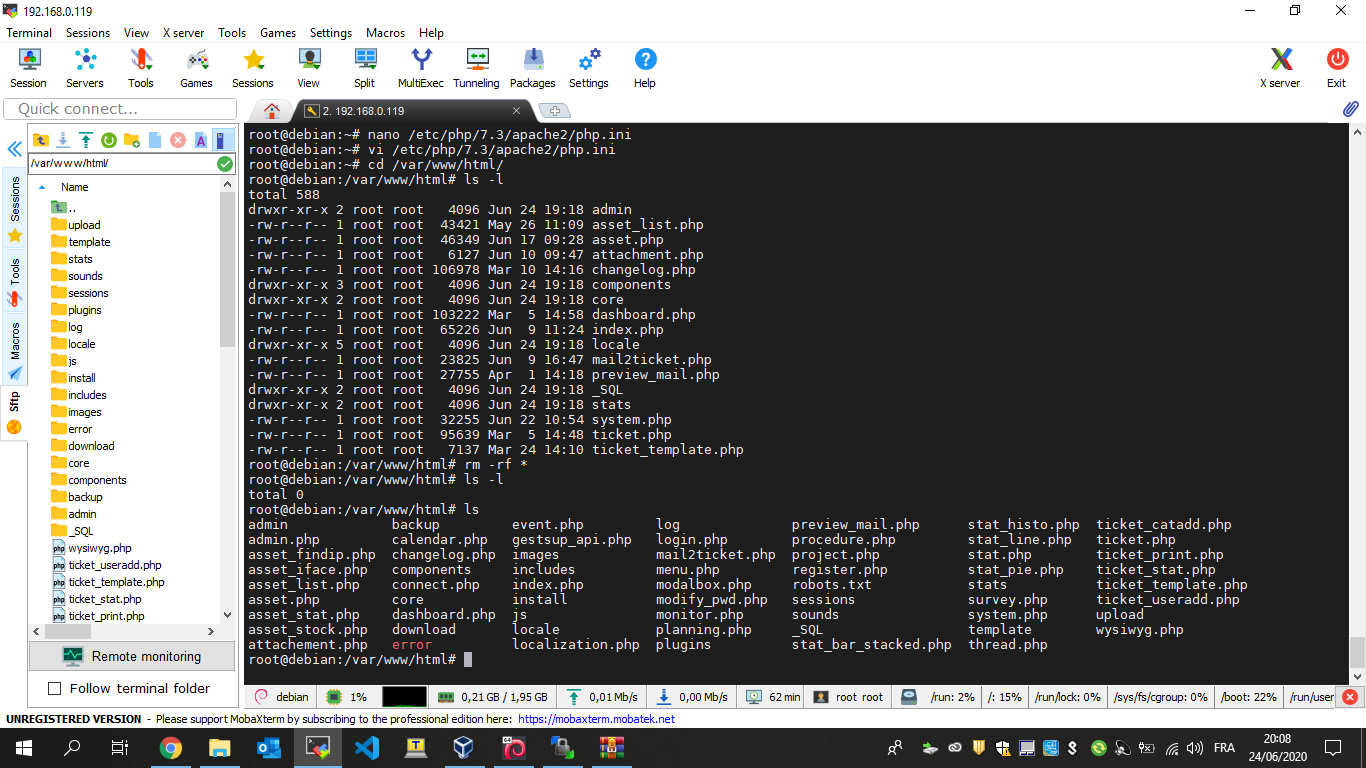This screenshot has height=768, width=1366.
Task: Click the SFTP upload files icon
Action: pyautogui.click(x=86, y=140)
